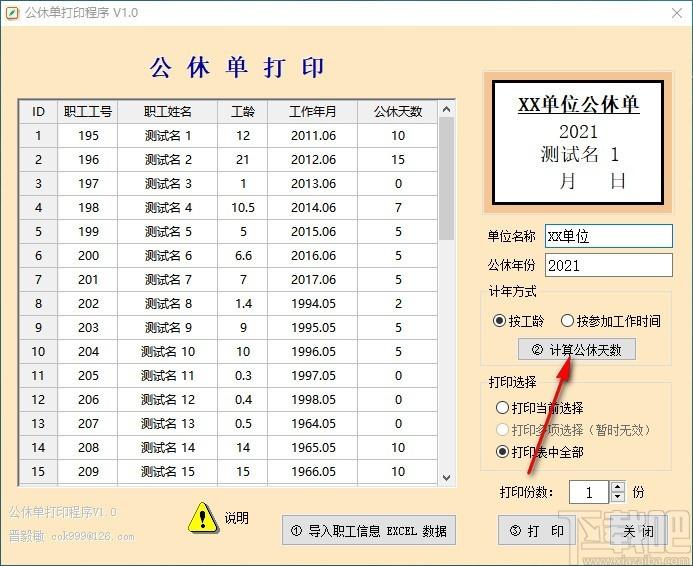Select the disabled 打印多项选择 radio option
This screenshot has width=693, height=566.
coord(574,429)
